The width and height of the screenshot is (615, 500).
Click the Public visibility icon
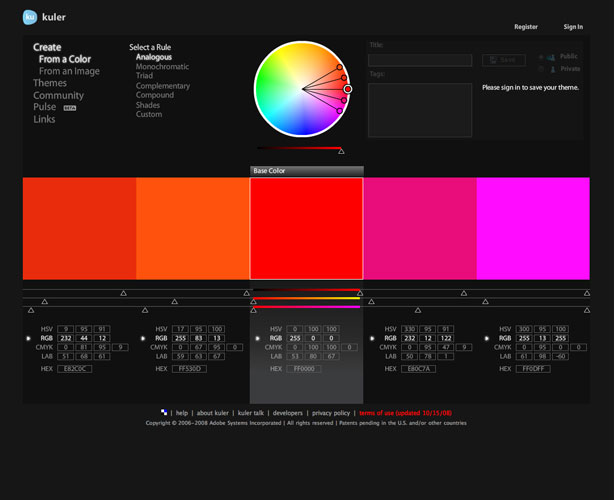tap(551, 57)
